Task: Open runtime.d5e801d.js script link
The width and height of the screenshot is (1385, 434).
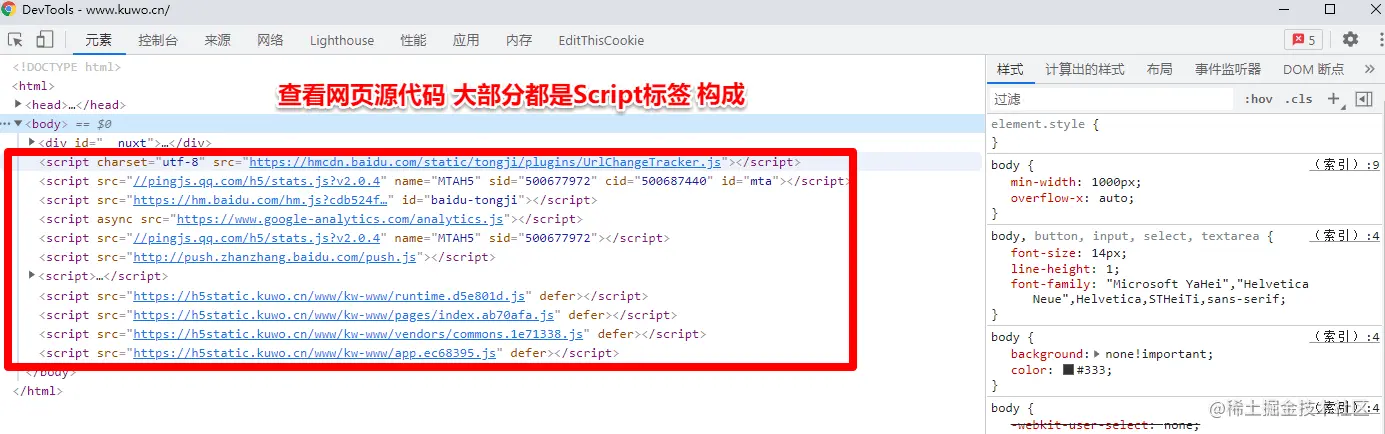Action: (x=329, y=296)
